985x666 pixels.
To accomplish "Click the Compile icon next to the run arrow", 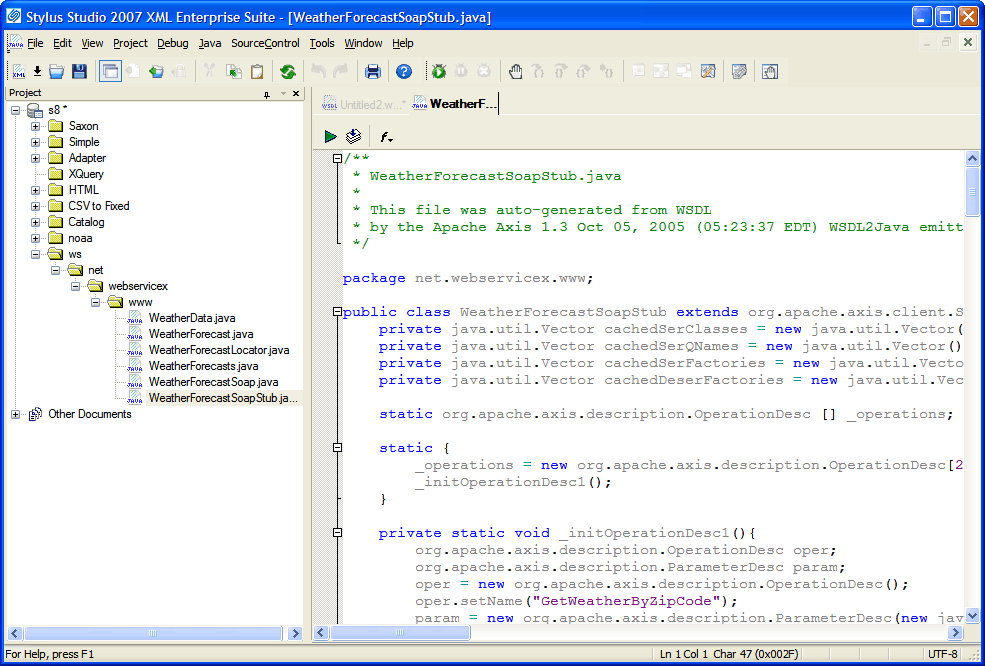I will click(354, 136).
